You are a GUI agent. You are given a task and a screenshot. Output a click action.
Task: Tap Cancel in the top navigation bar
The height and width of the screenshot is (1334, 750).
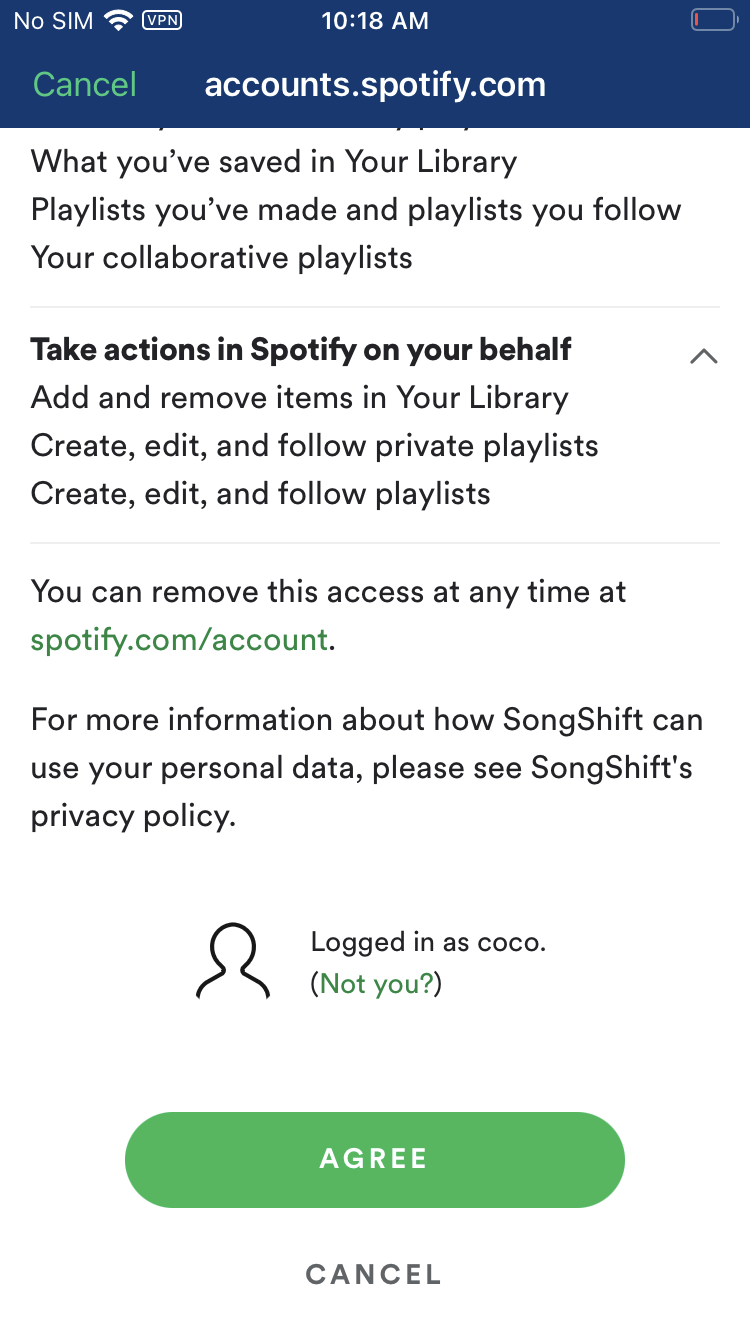pyautogui.click(x=85, y=84)
